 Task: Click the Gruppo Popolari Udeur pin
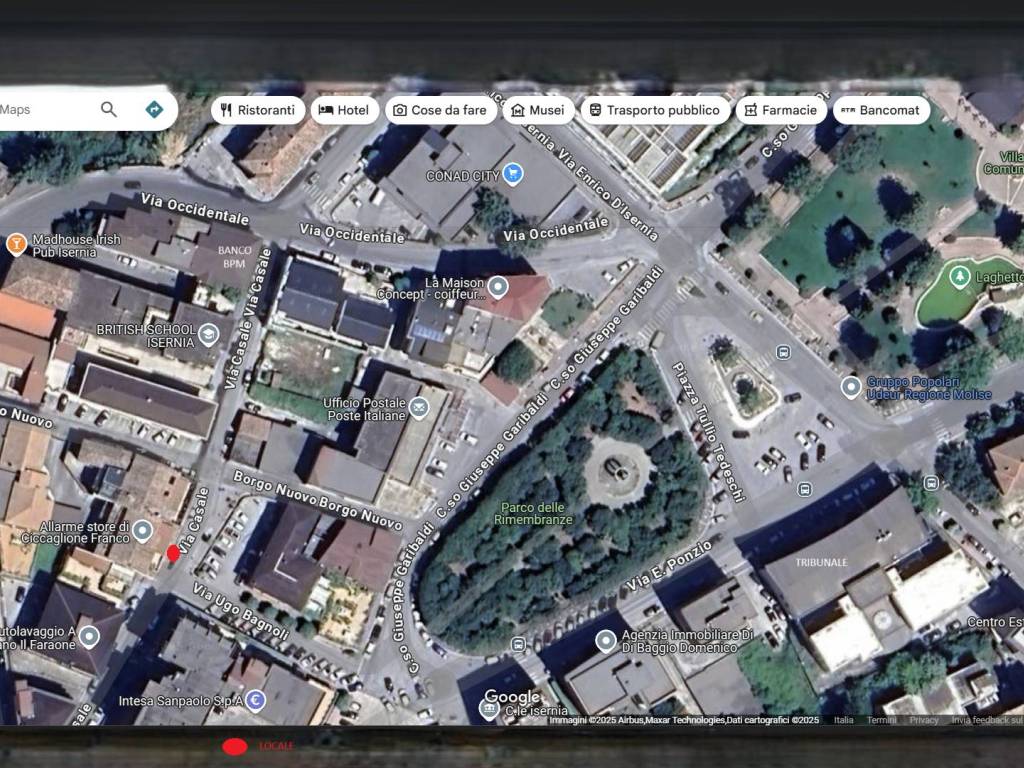point(851,386)
